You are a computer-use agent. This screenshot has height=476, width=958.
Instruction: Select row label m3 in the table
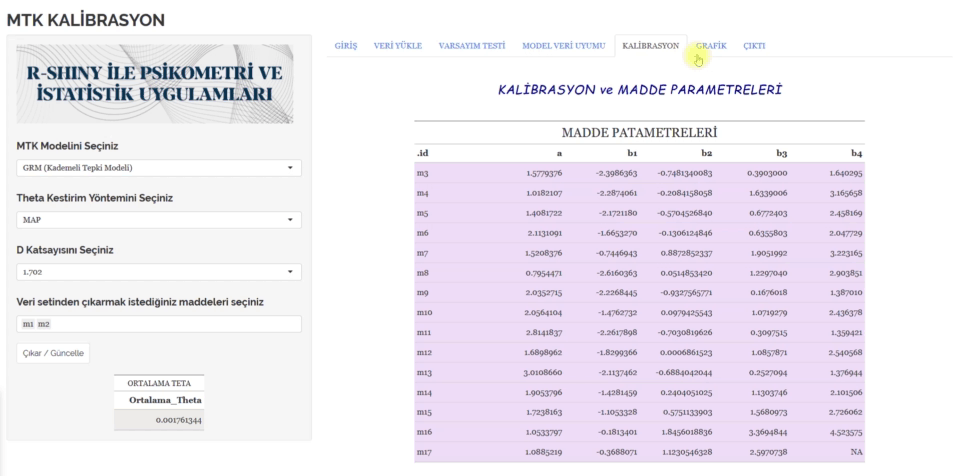(422, 173)
